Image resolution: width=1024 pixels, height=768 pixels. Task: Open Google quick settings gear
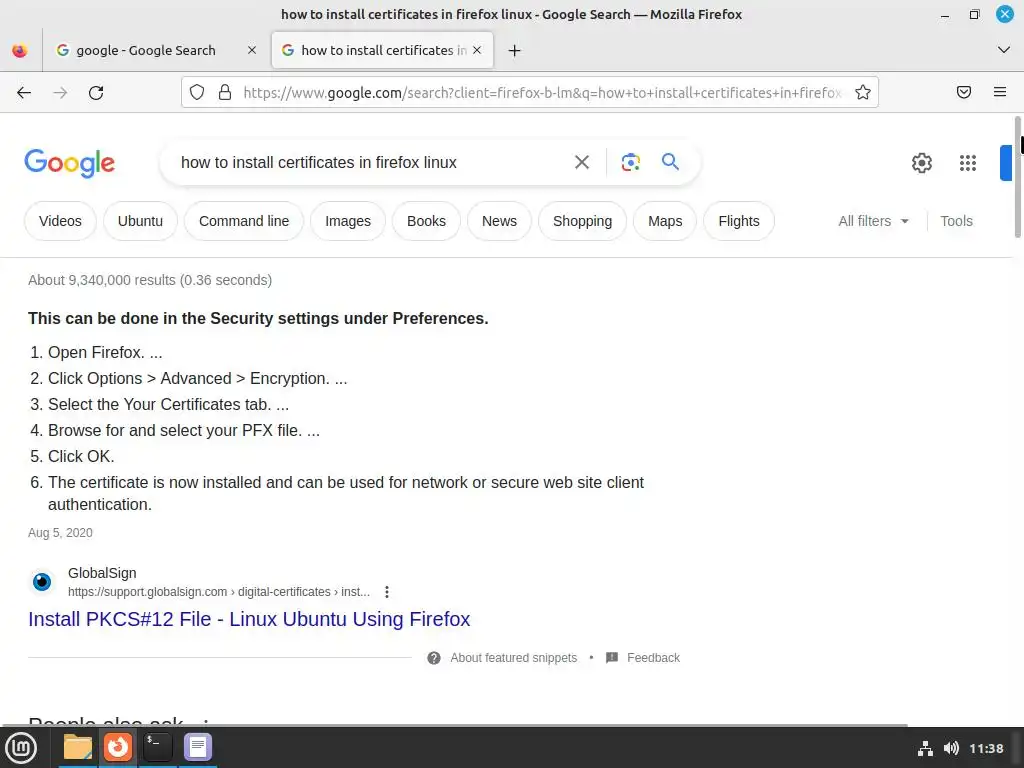(x=921, y=163)
